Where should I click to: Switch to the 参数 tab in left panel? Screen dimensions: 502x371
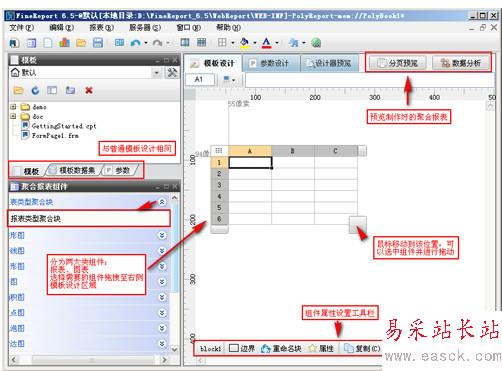pos(119,171)
